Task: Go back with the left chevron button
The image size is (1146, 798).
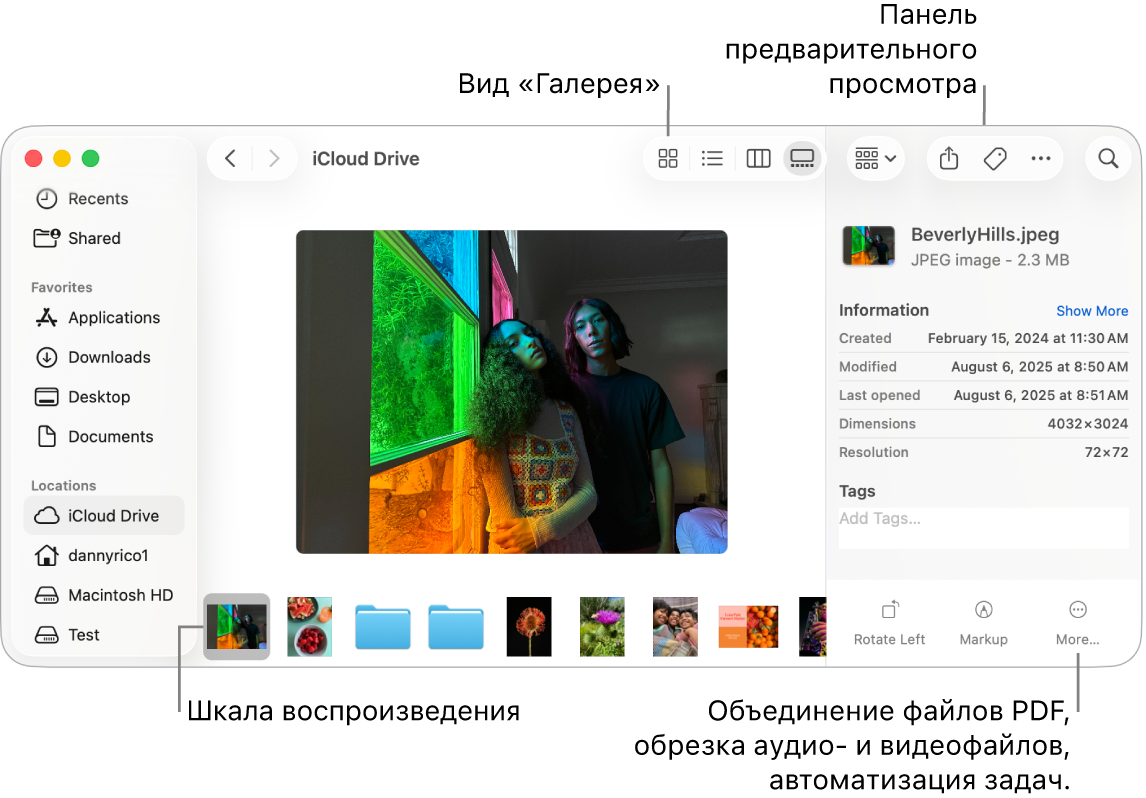Action: (x=230, y=159)
